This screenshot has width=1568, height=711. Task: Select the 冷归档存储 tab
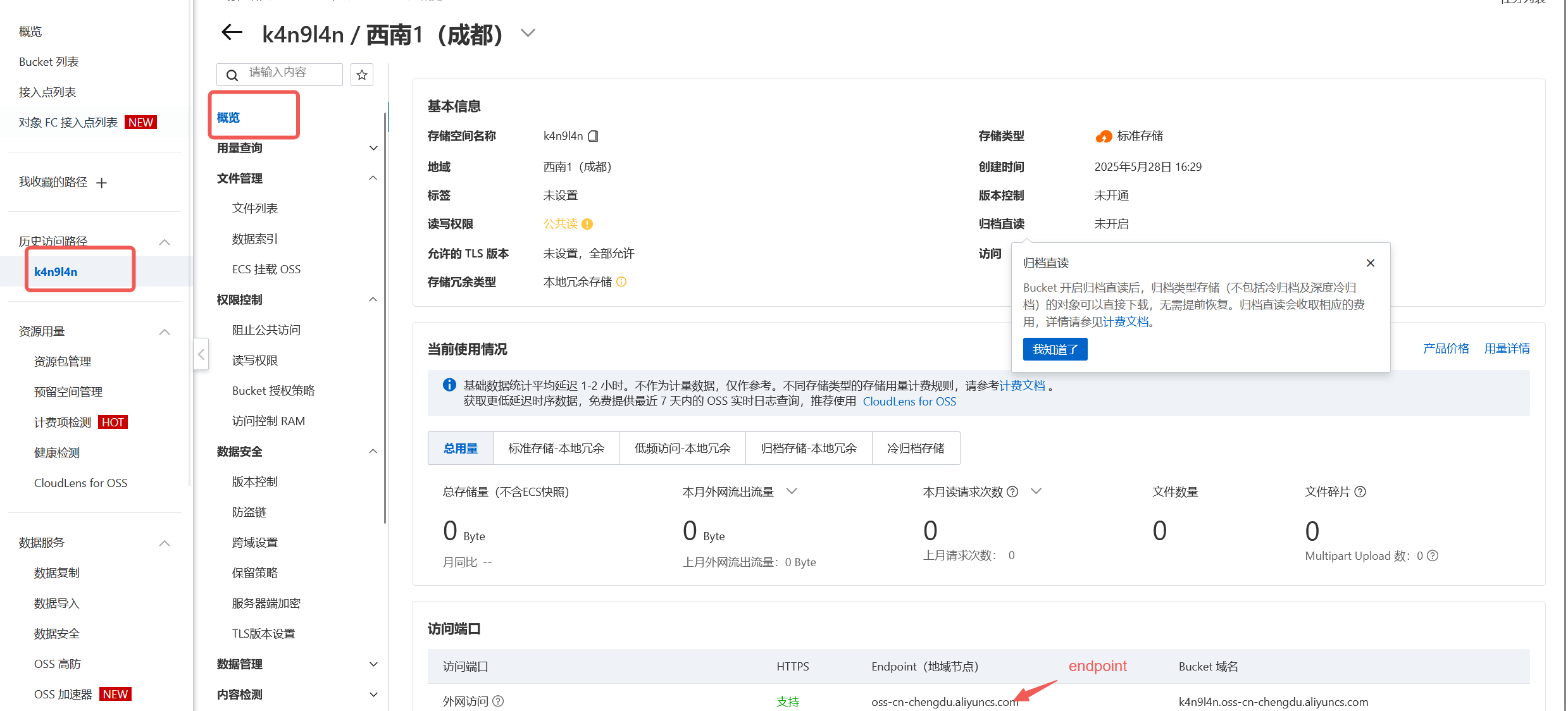[916, 448]
